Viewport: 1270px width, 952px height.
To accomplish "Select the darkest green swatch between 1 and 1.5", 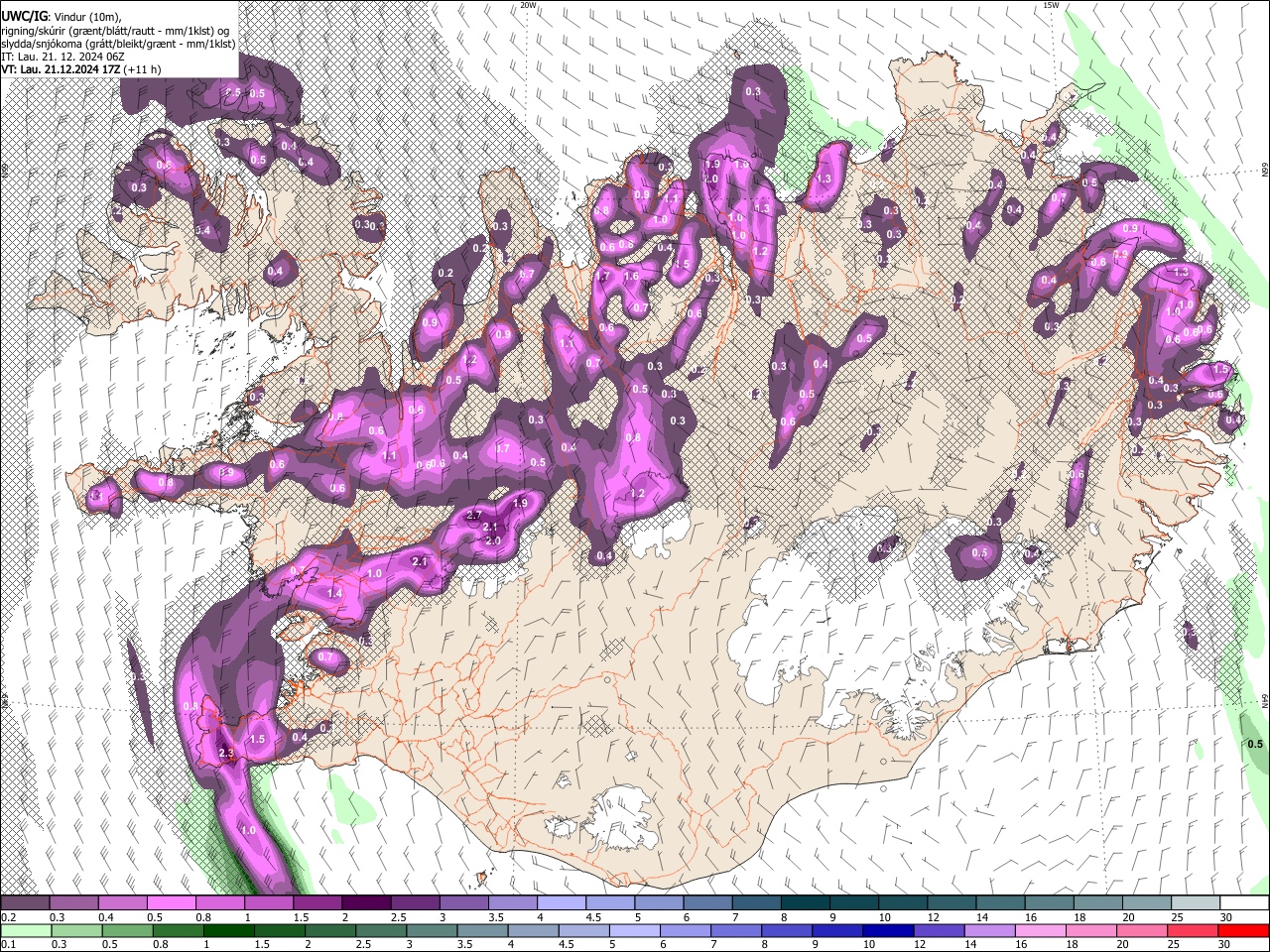I will pos(229,930).
